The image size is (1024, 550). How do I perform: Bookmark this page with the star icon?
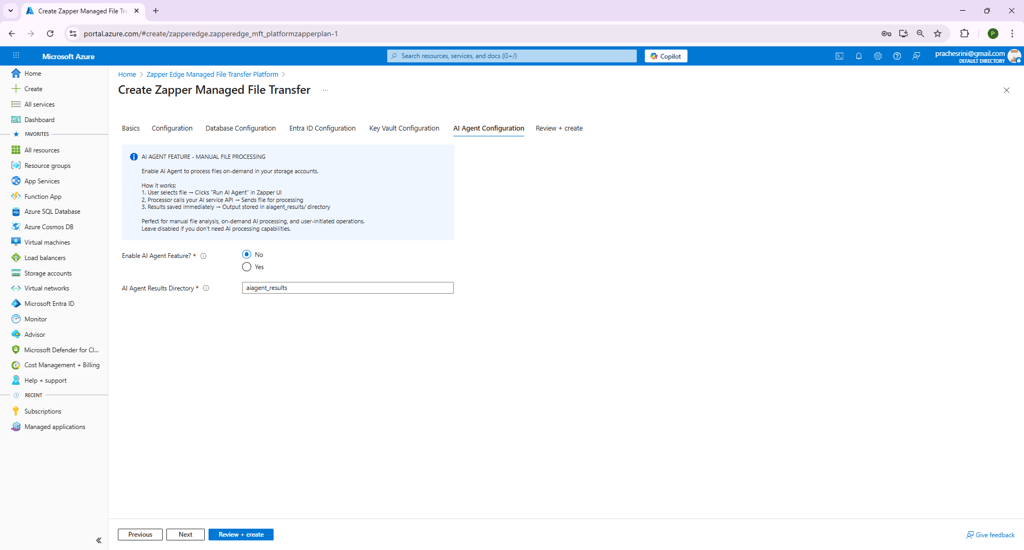tap(938, 33)
